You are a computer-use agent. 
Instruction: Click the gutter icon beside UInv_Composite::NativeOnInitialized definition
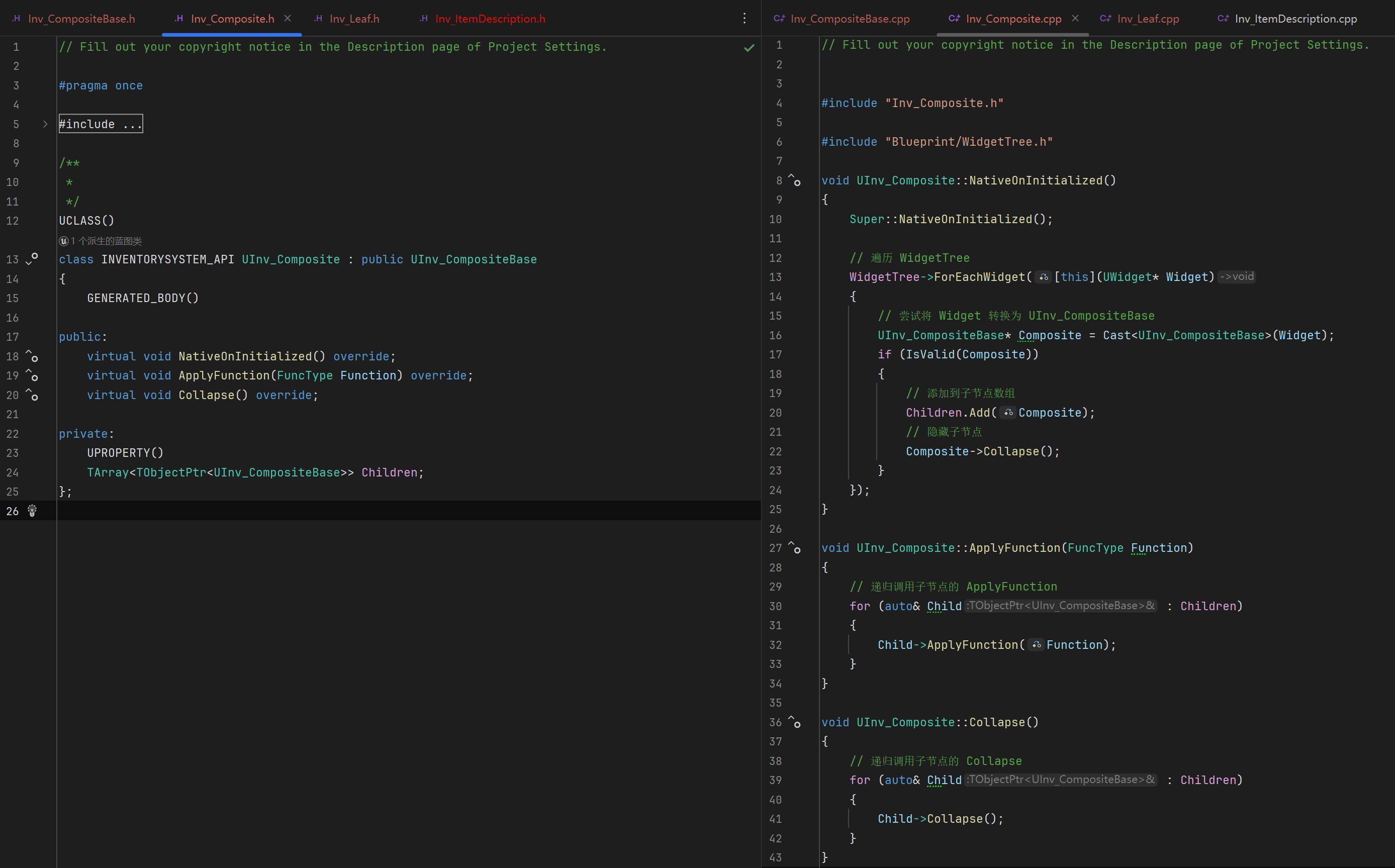[794, 180]
